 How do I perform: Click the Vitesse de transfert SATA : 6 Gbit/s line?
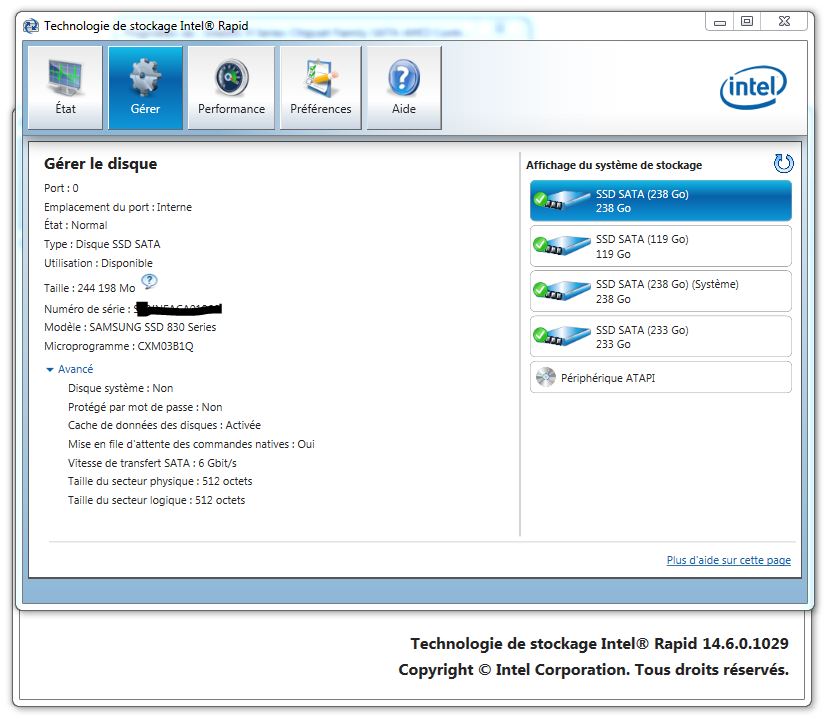click(152, 463)
